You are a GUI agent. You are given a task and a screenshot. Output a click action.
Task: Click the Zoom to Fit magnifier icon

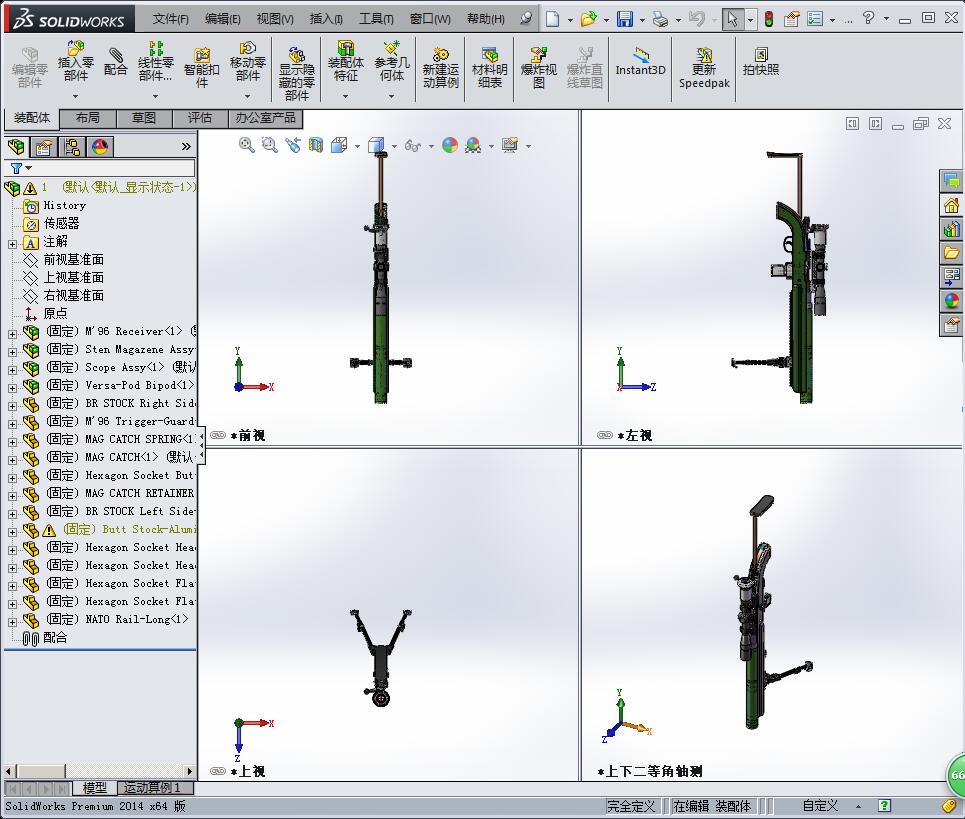click(x=247, y=145)
